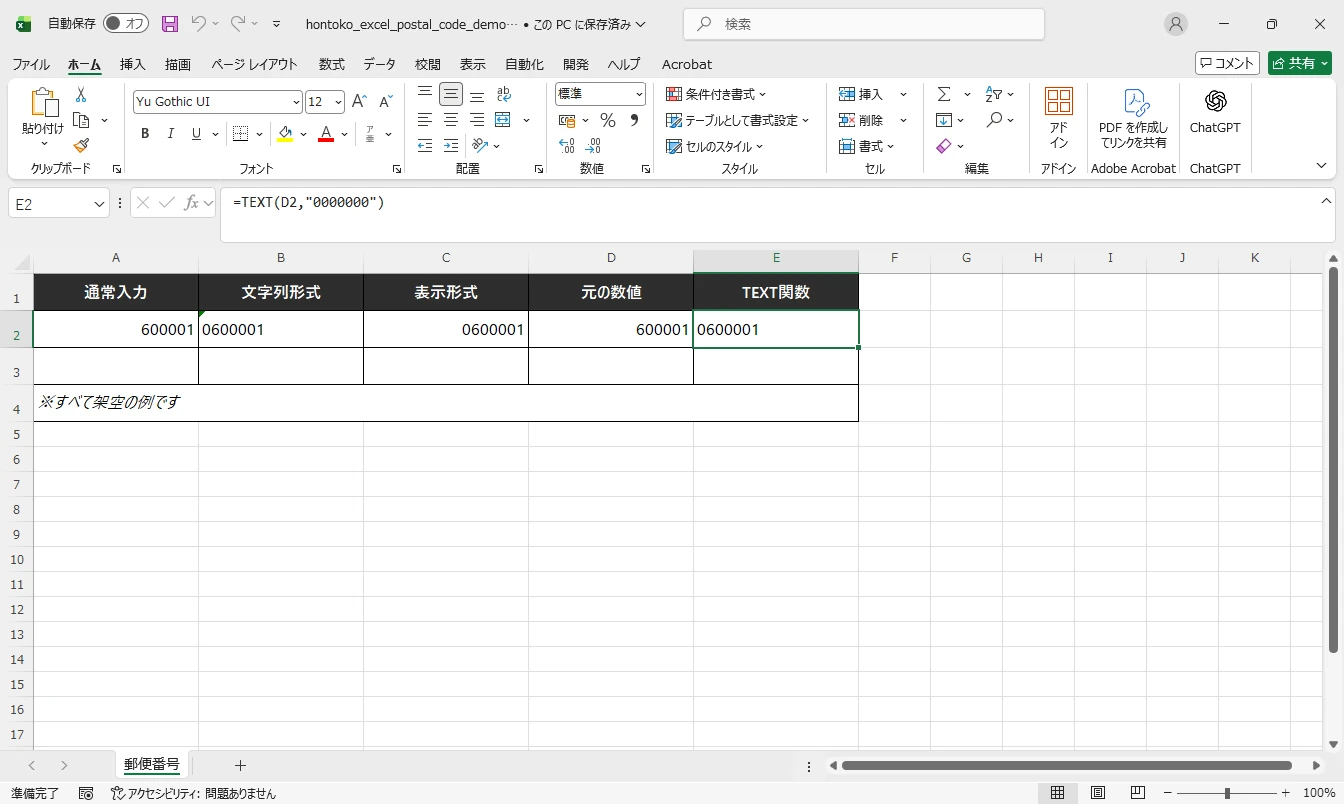Click the AutoSum sigma icon

point(944,94)
